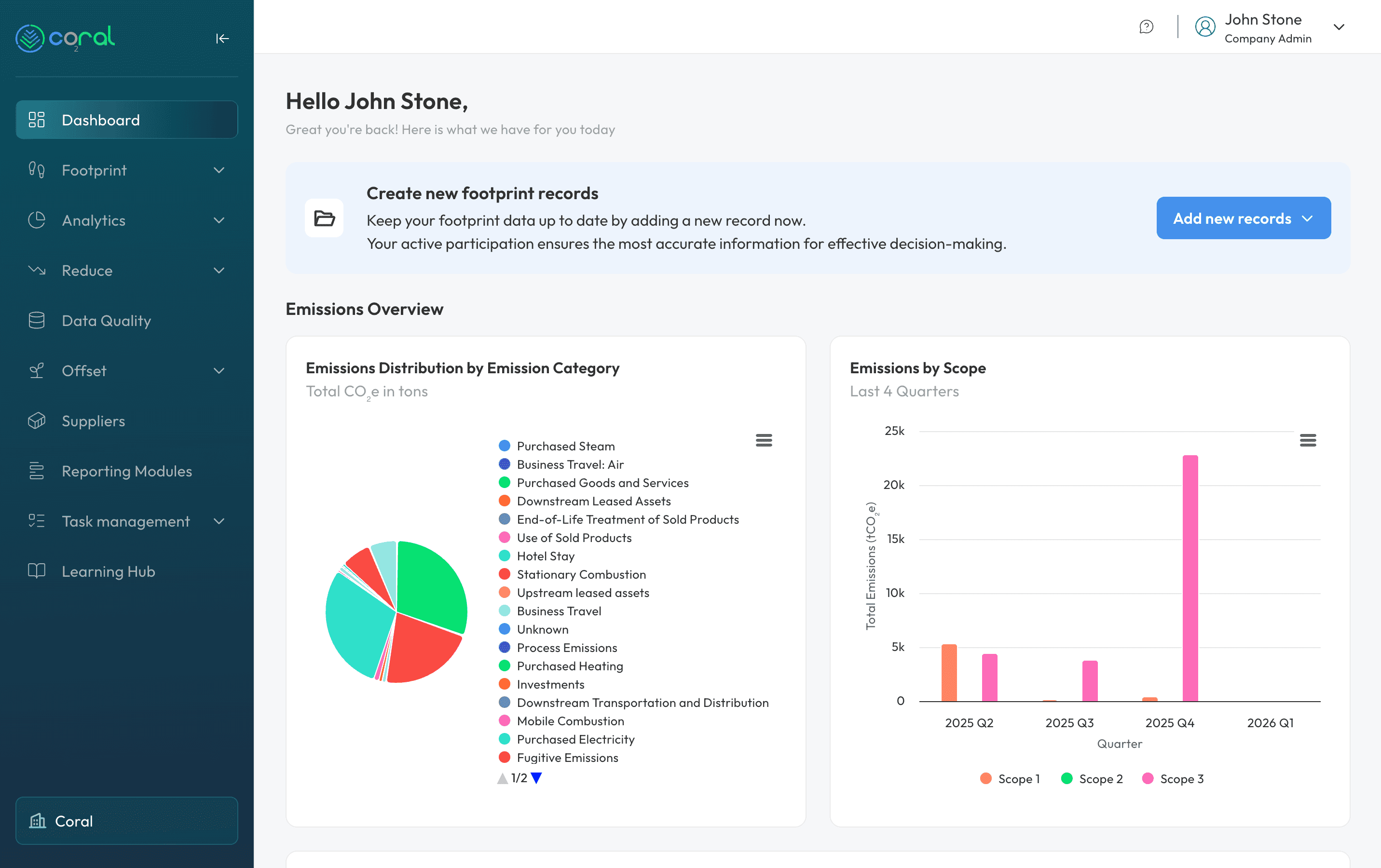1381x868 pixels.
Task: Open the pie chart hamburger export menu
Action: (x=764, y=440)
